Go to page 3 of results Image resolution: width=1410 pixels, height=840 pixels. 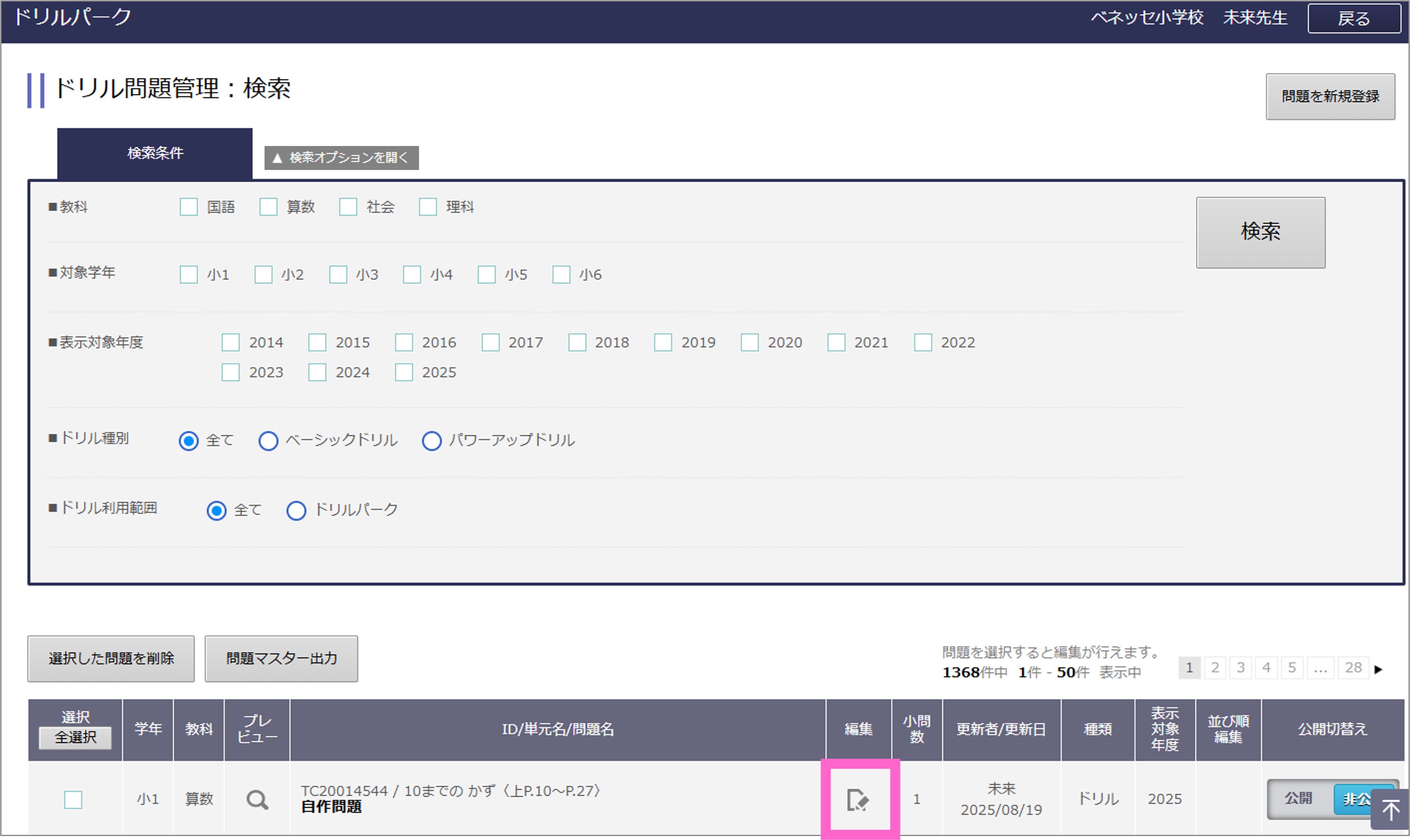point(1240,668)
